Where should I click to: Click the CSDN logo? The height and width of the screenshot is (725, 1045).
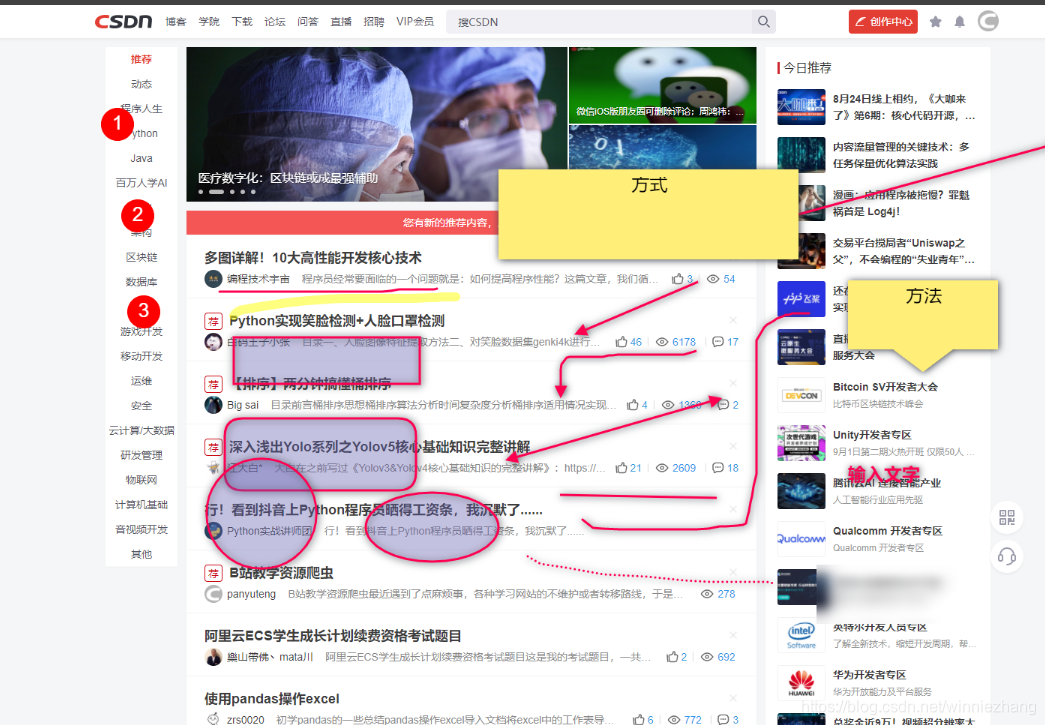[x=123, y=21]
